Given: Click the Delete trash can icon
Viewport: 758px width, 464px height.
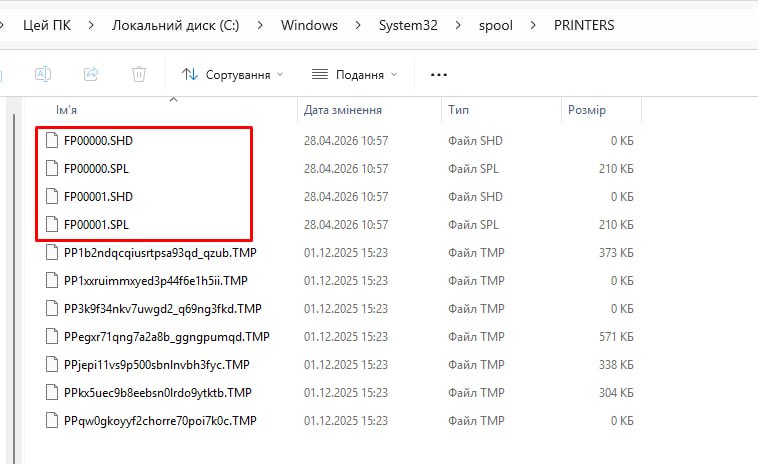Looking at the screenshot, I should pos(139,74).
